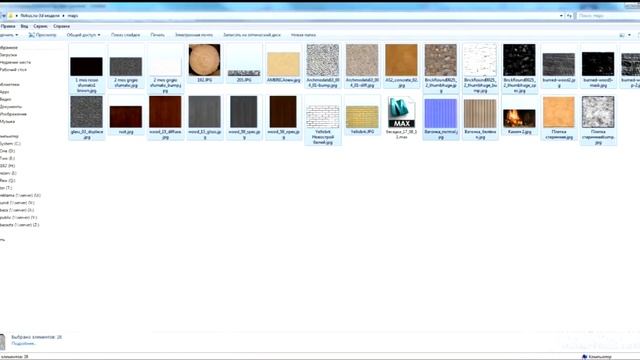Screen dimensions: 640x360
Task: Click the search input field
Action: pos(607,16)
